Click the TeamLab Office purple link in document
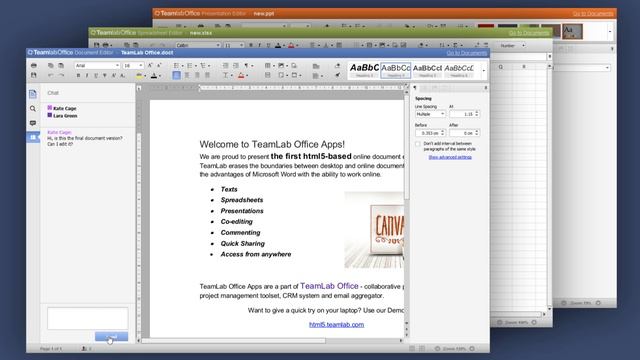The image size is (640, 360). [329, 286]
